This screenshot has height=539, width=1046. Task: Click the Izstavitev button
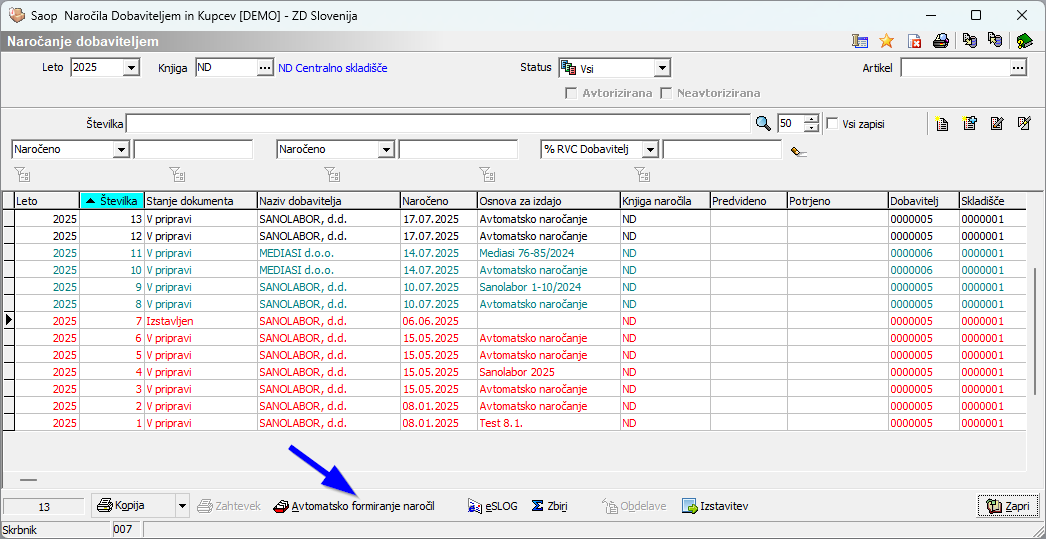(x=715, y=506)
